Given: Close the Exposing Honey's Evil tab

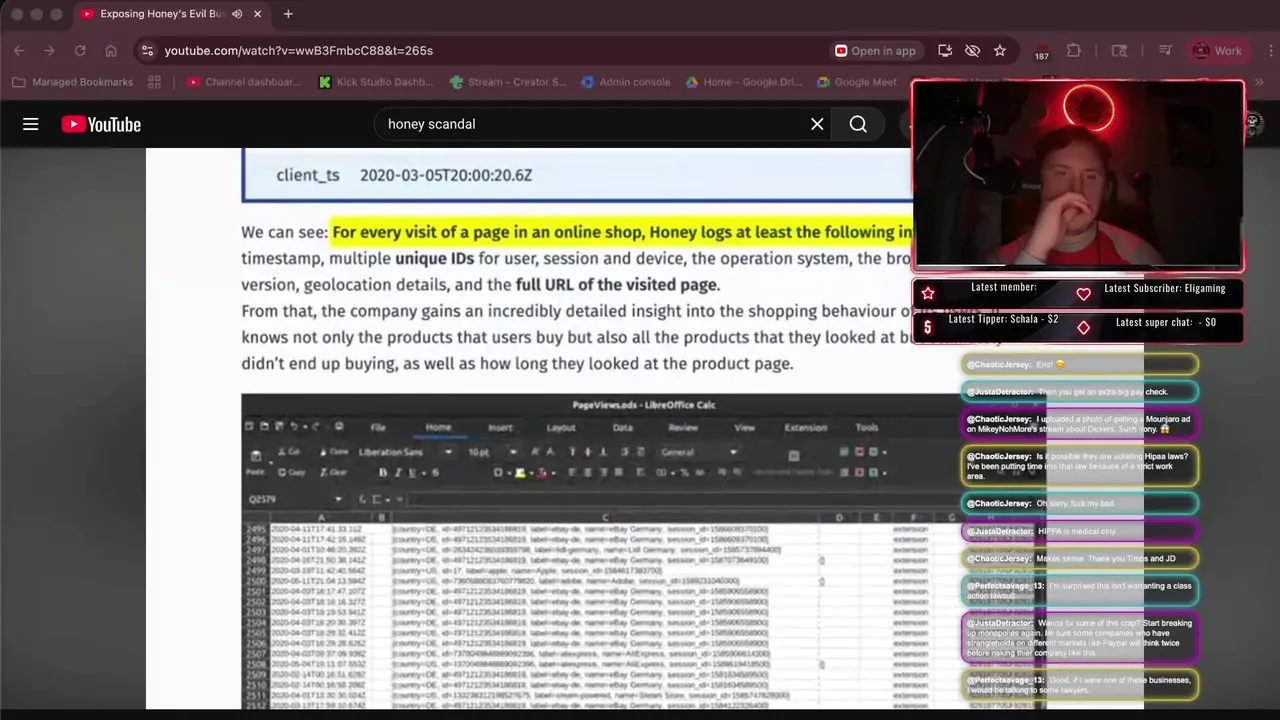Looking at the screenshot, I should pos(257,14).
